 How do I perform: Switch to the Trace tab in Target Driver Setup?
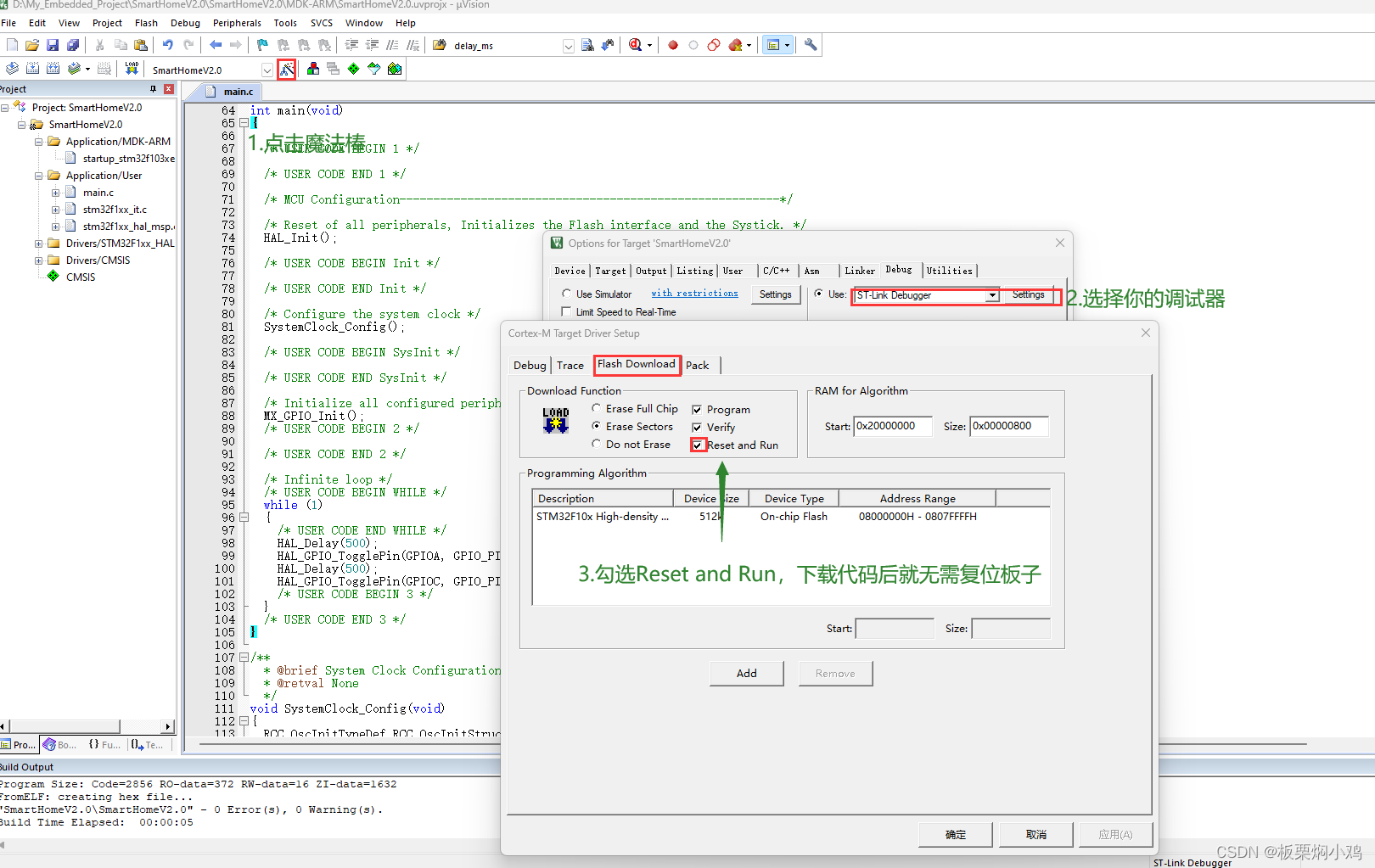[x=570, y=365]
